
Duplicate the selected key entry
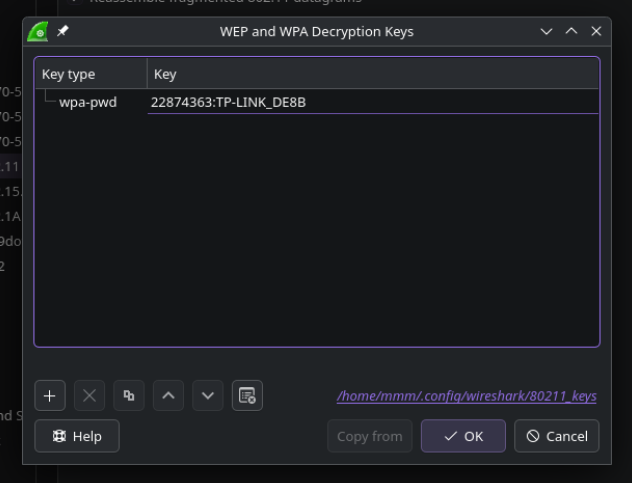pyautogui.click(x=128, y=395)
